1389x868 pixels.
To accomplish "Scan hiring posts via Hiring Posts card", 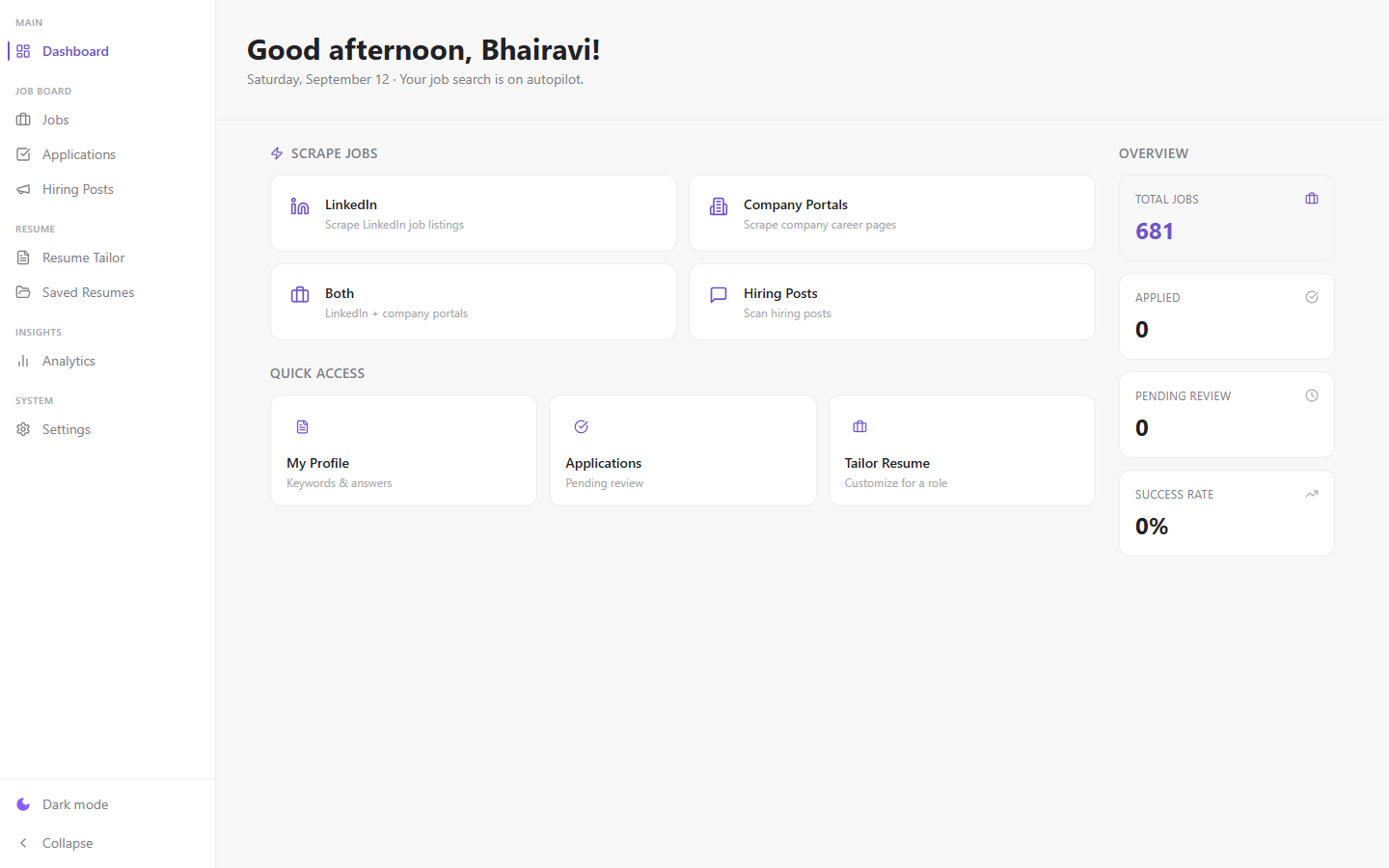I will (892, 302).
